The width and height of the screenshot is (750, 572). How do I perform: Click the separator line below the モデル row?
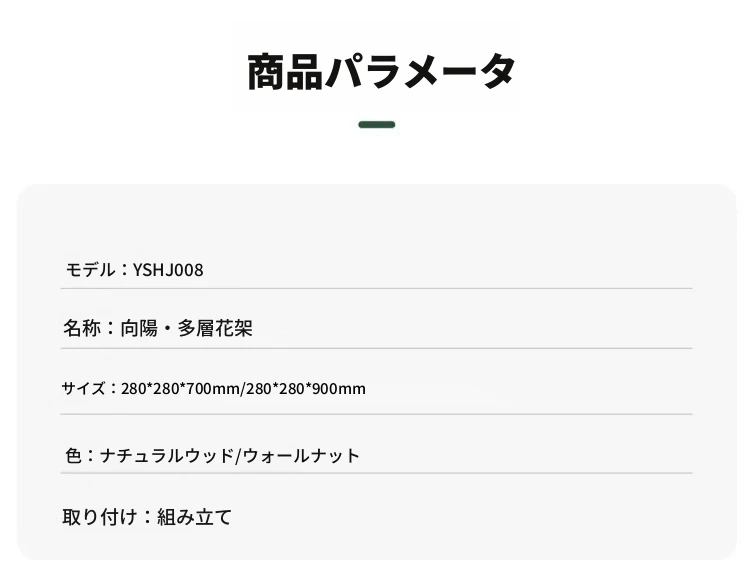pyautogui.click(x=376, y=288)
